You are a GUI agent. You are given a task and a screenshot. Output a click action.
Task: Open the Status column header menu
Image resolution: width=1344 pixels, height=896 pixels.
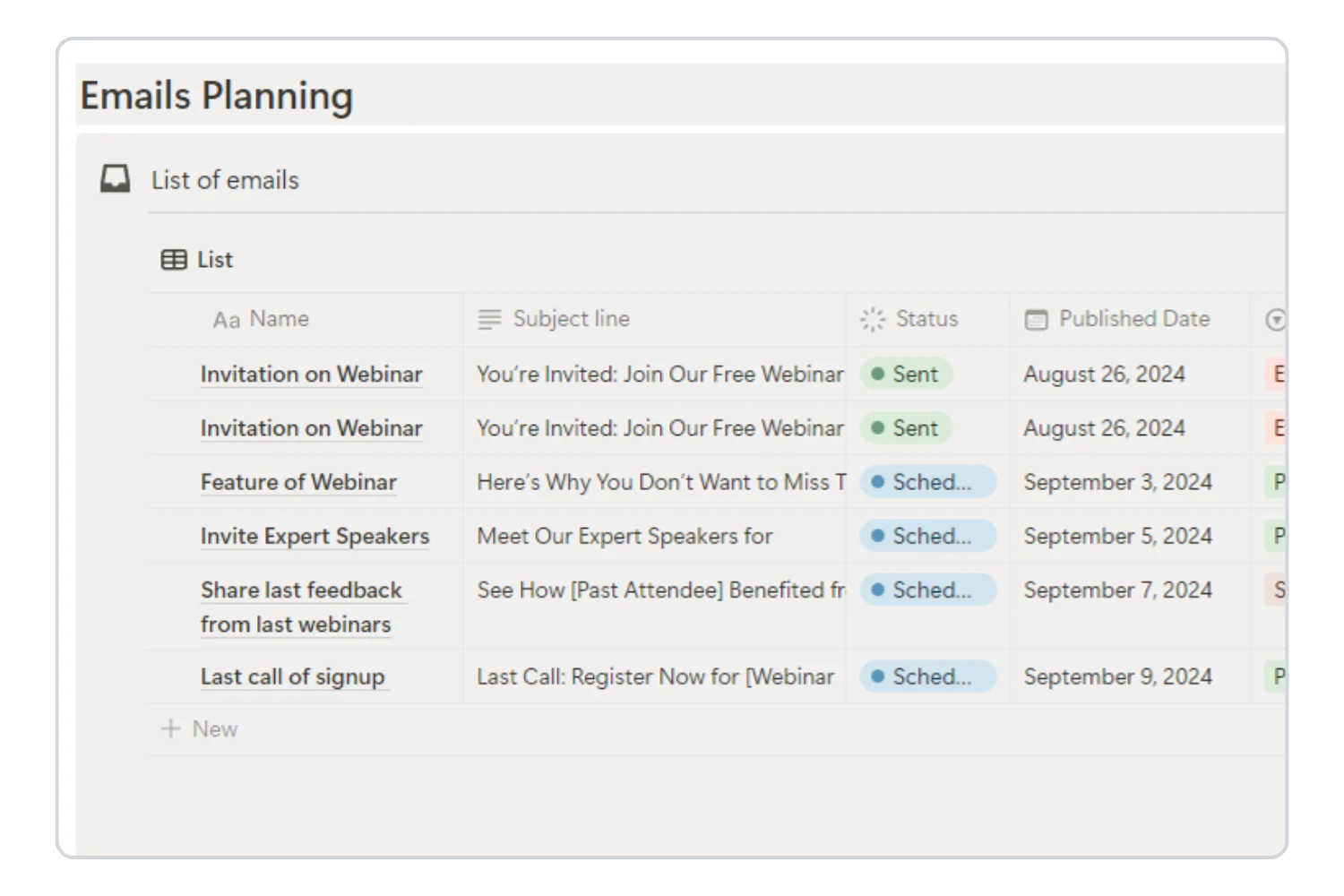coord(926,319)
